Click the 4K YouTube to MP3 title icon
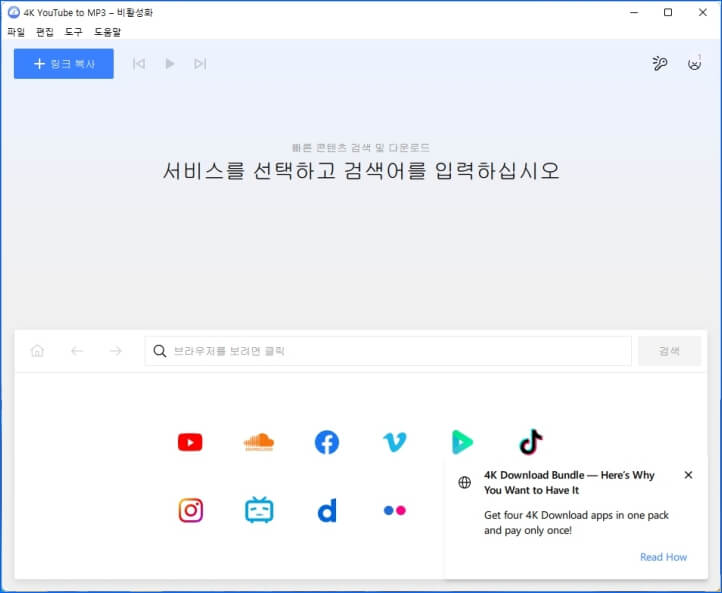The width and height of the screenshot is (722, 593). pos(14,12)
